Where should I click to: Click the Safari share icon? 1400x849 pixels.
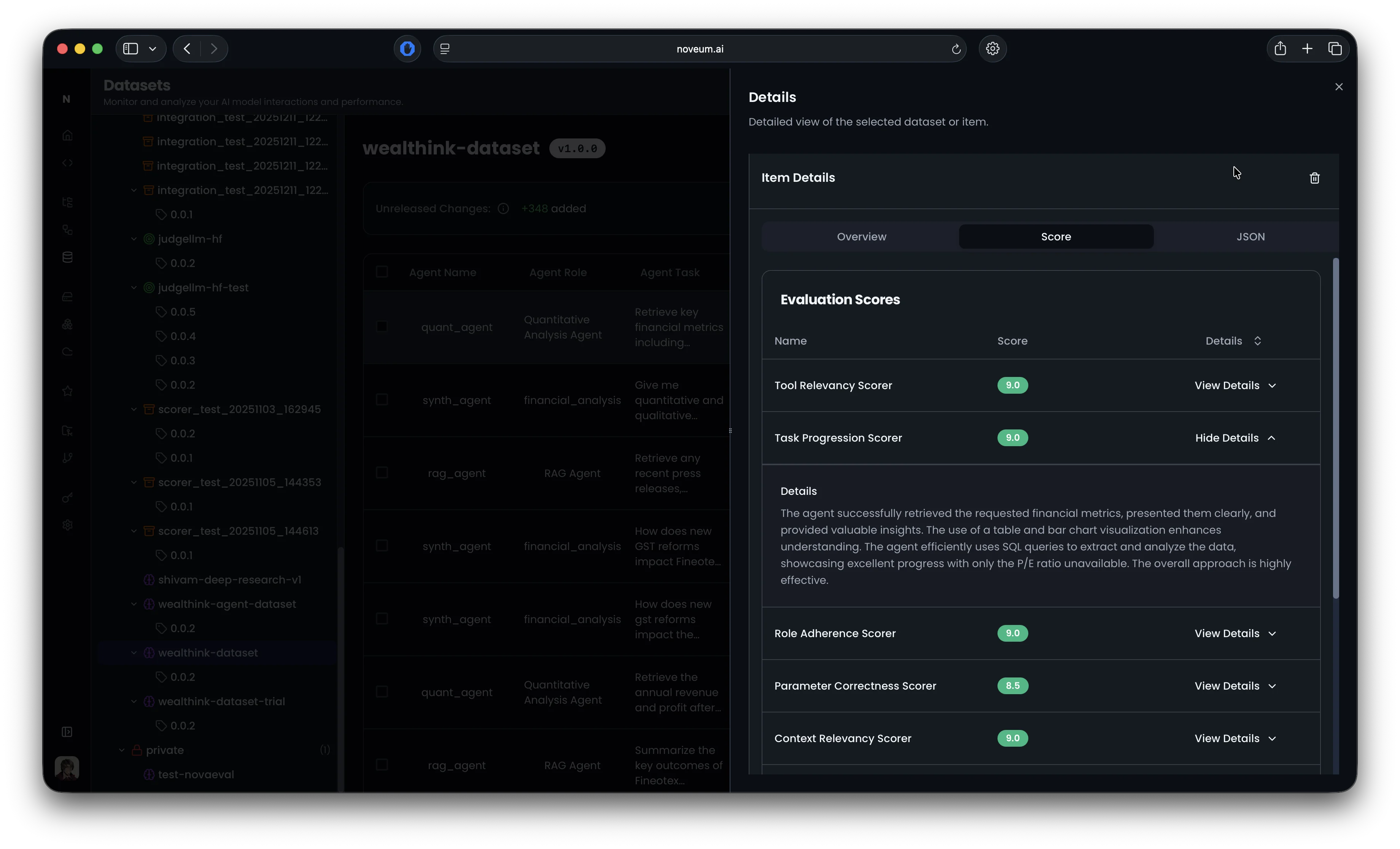click(x=1279, y=49)
